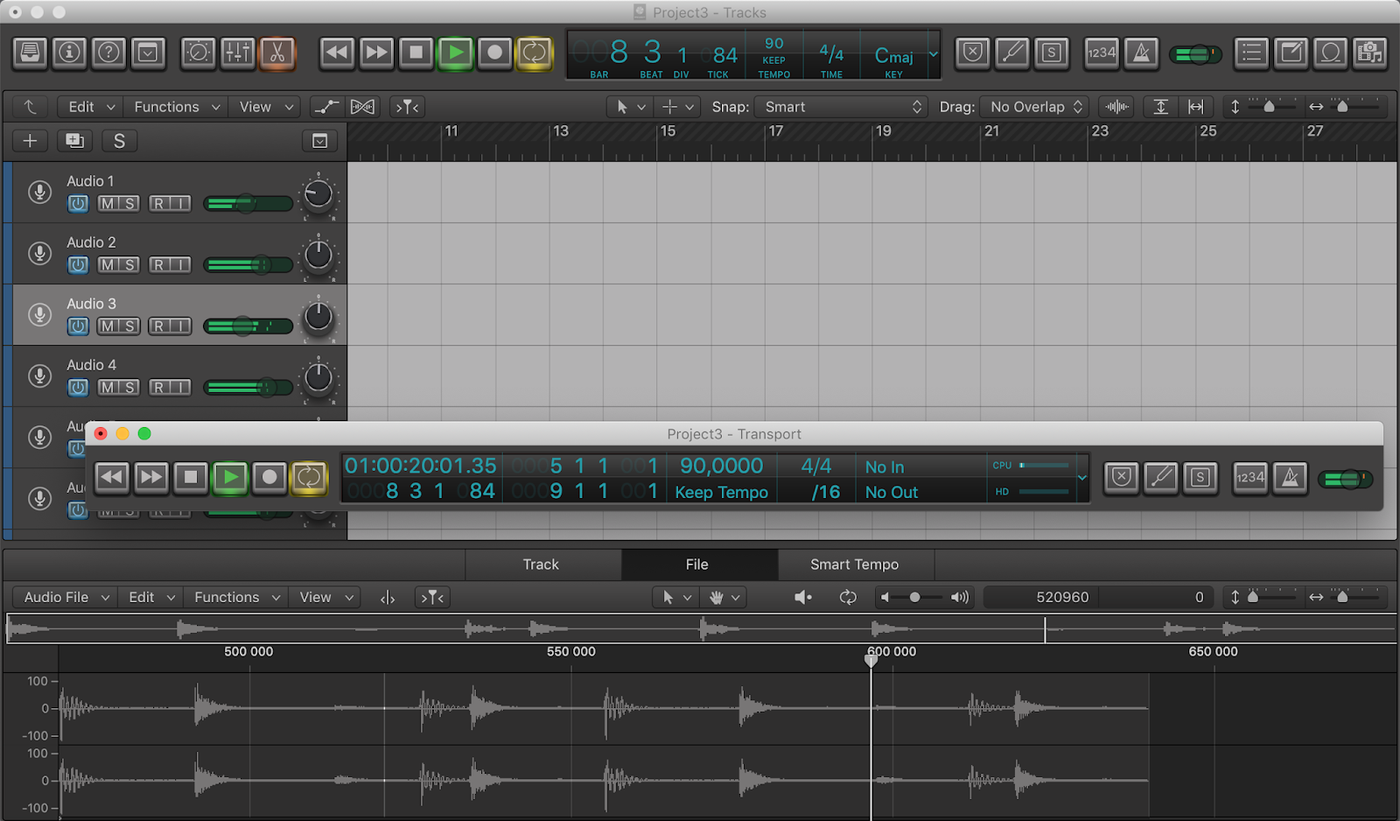
Task: Click the Prelisten speaker button
Action: coord(803,597)
